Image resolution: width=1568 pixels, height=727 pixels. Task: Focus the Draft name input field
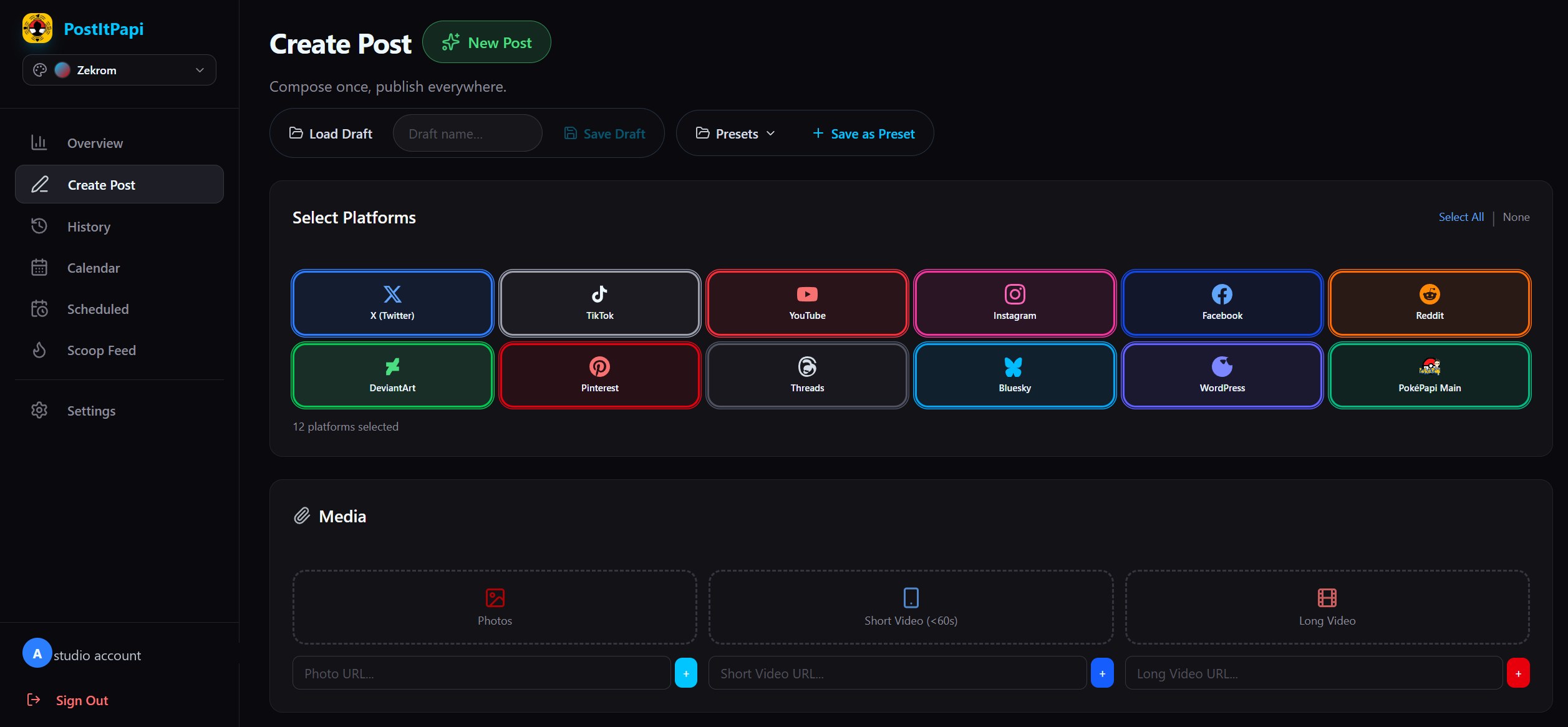click(468, 134)
